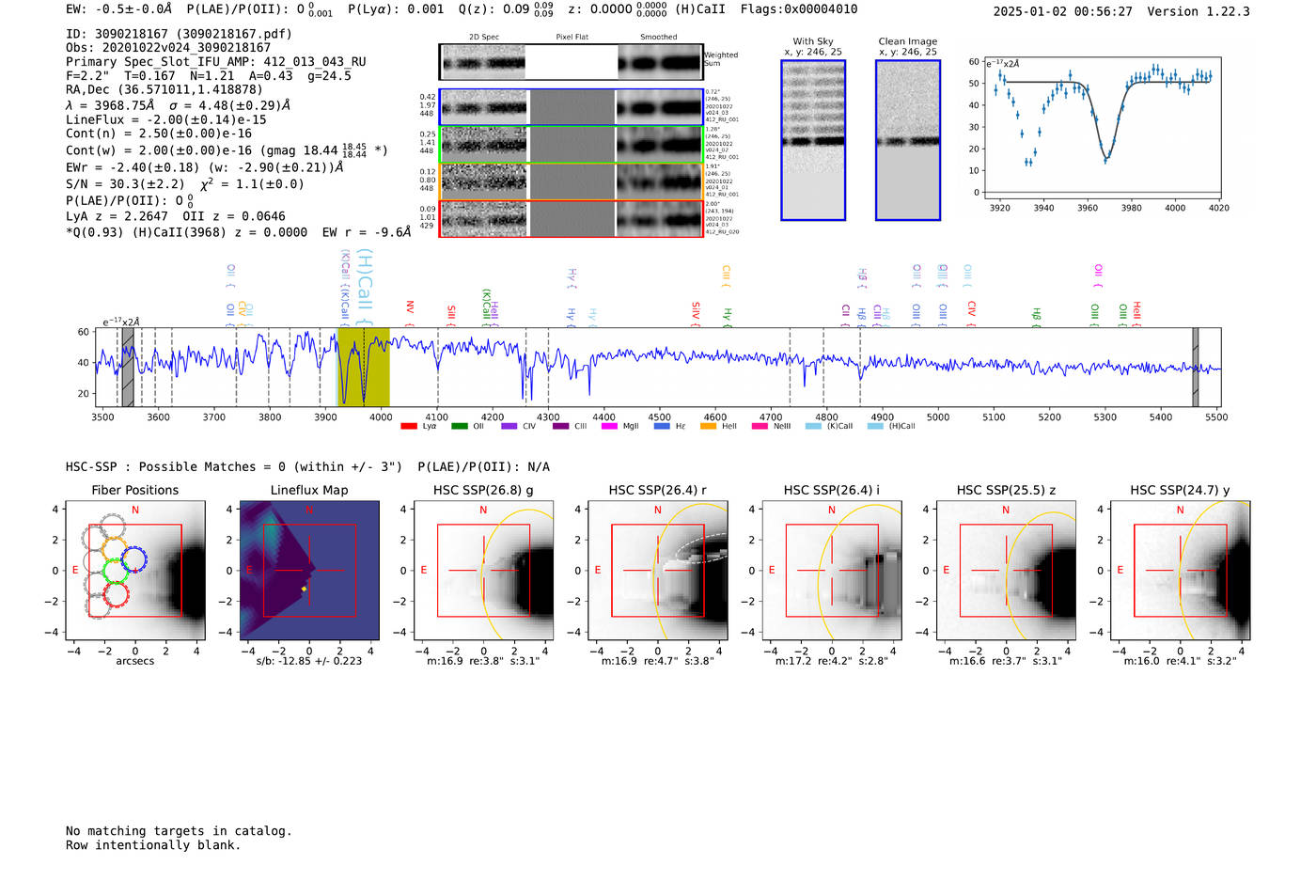Select the Weighted Sum 2D Spec cutout
This screenshot has width=1316, height=896.
tap(483, 63)
